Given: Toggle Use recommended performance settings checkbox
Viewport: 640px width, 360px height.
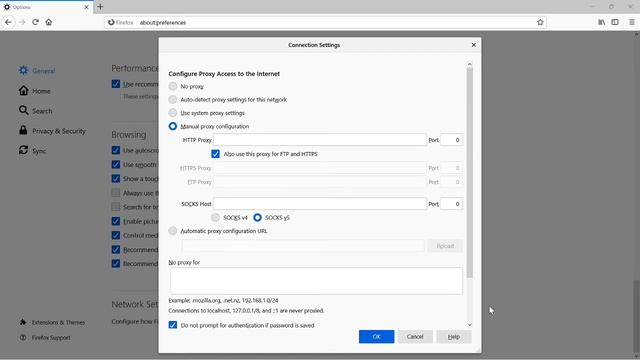Looking at the screenshot, I should [116, 84].
